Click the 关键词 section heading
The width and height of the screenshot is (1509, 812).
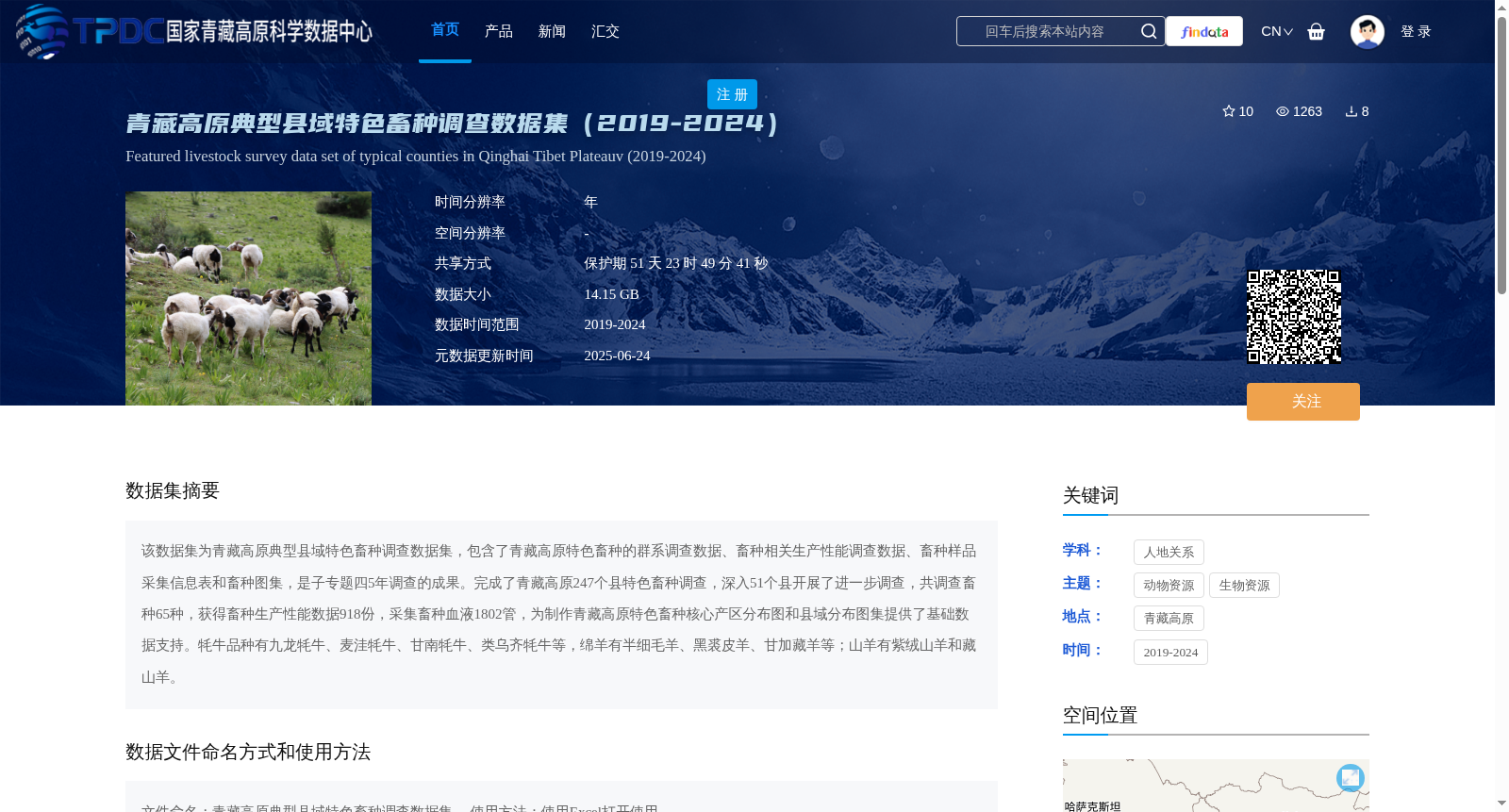(x=1090, y=495)
